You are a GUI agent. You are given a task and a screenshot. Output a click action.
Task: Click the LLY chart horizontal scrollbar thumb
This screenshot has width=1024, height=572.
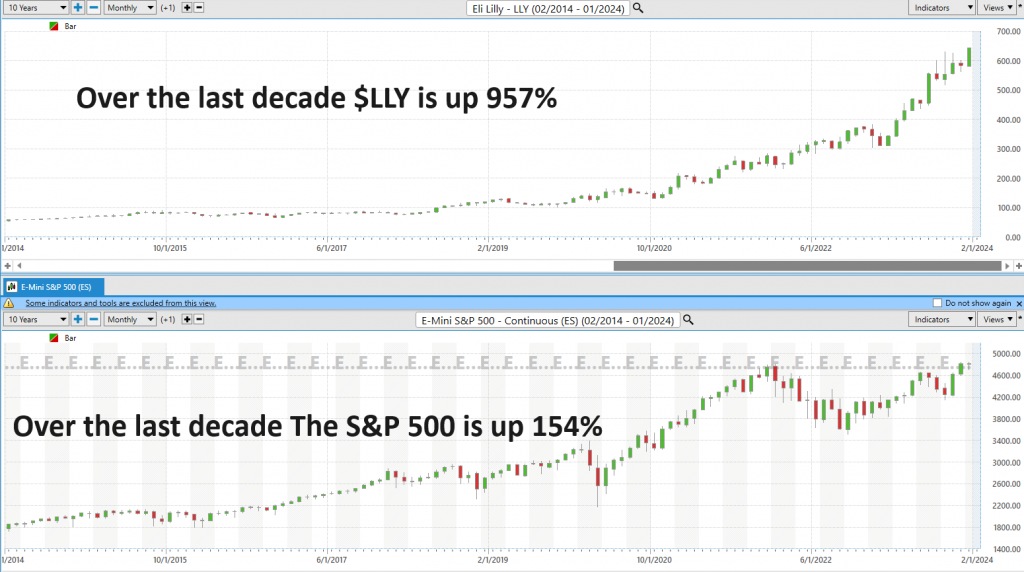(807, 266)
